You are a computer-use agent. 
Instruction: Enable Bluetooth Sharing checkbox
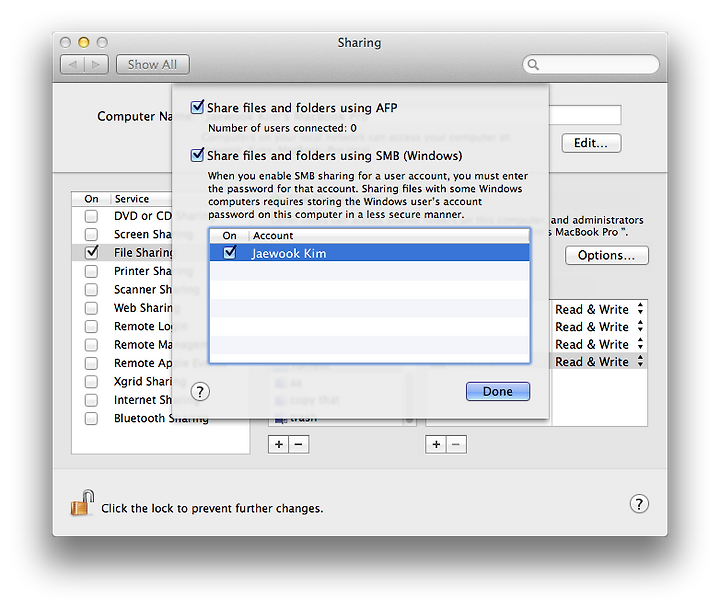(x=91, y=418)
